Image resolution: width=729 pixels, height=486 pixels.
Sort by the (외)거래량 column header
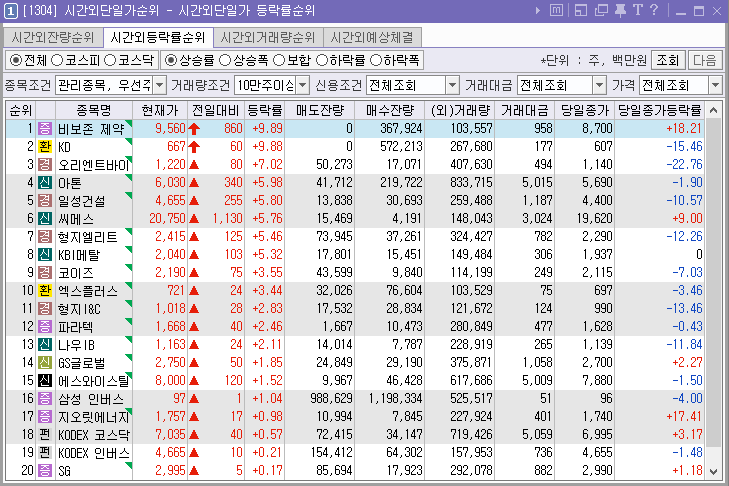coord(460,110)
